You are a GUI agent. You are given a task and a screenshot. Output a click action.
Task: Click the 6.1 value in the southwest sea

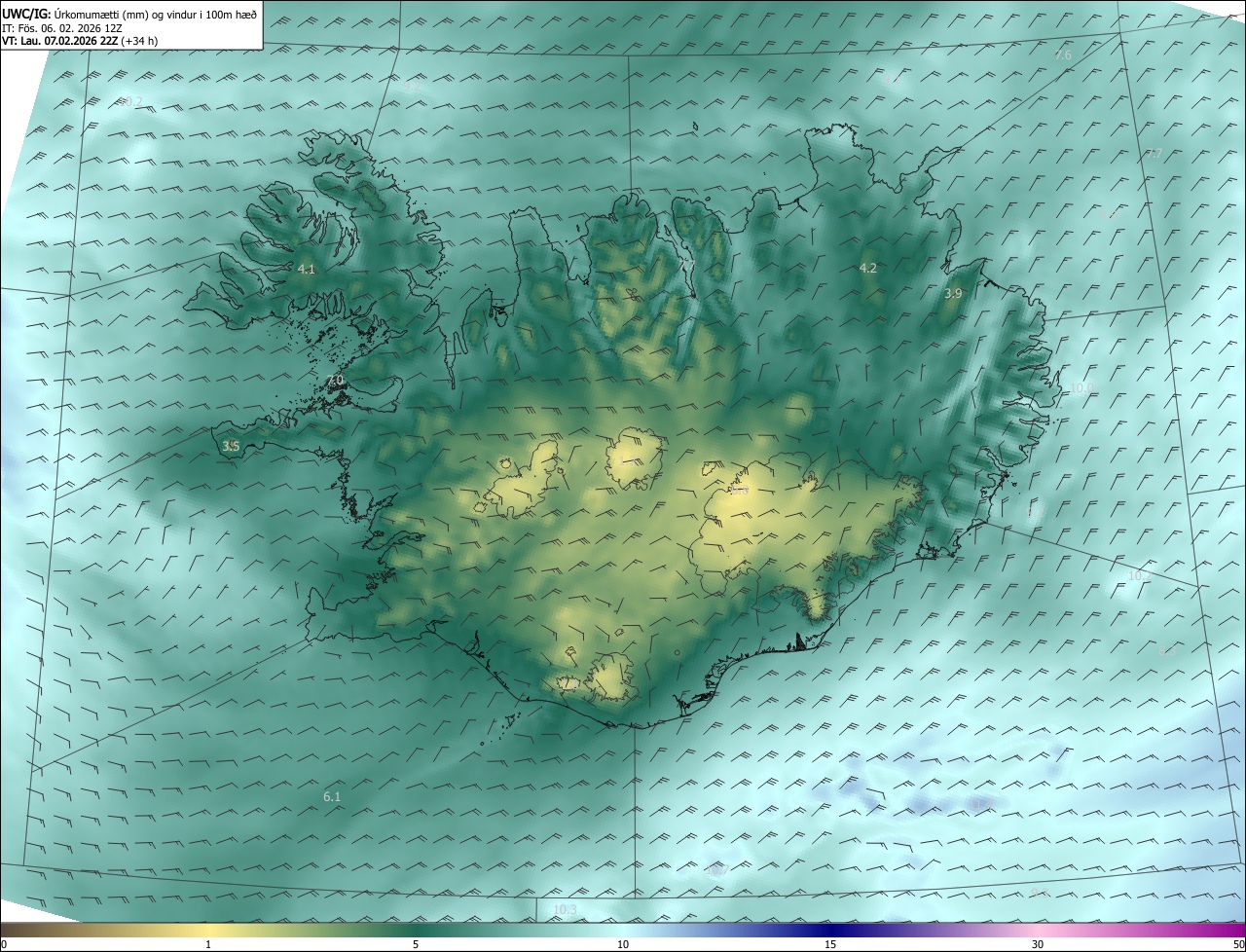(332, 796)
